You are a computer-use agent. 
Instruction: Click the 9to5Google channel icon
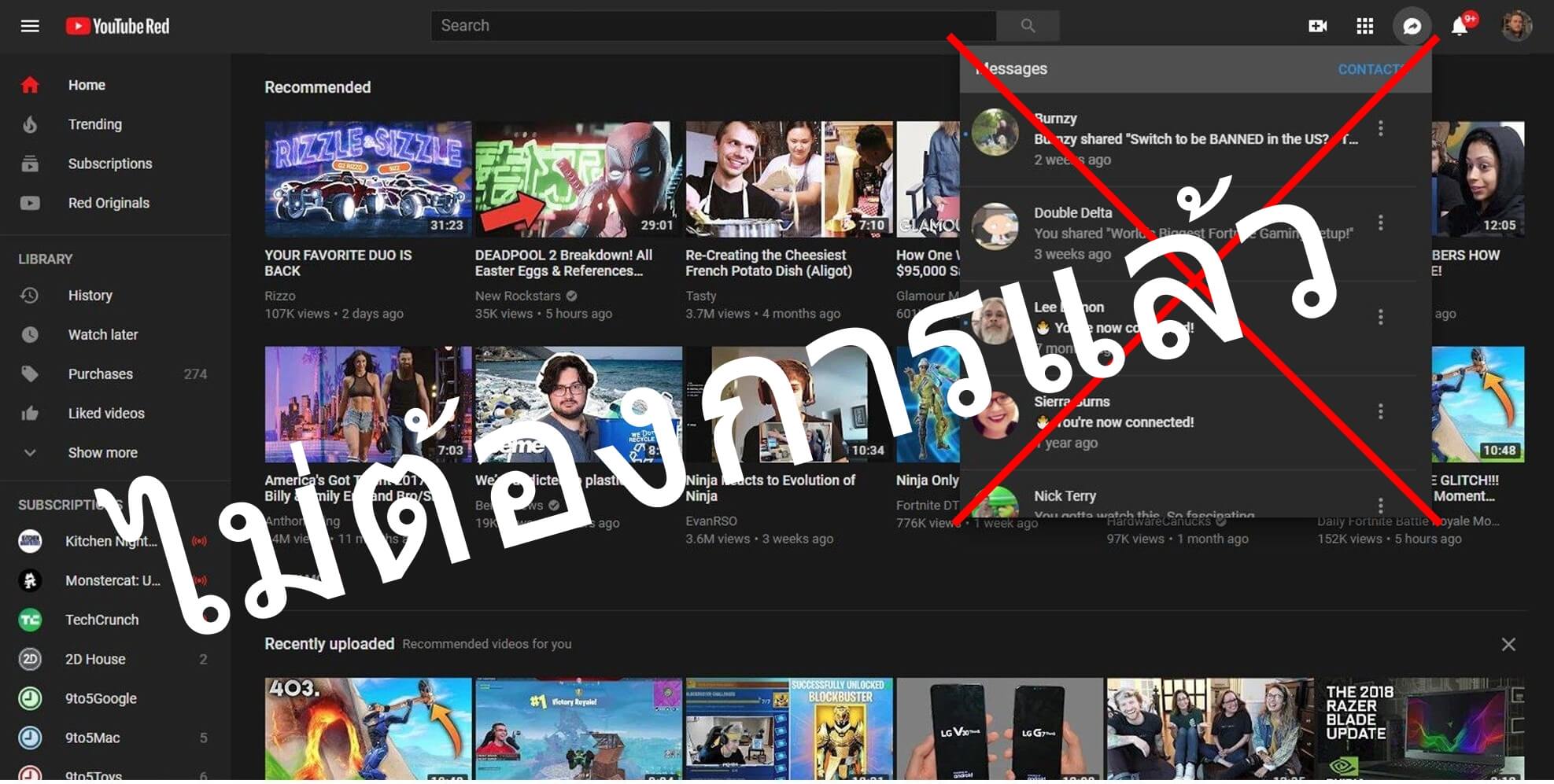coord(30,698)
